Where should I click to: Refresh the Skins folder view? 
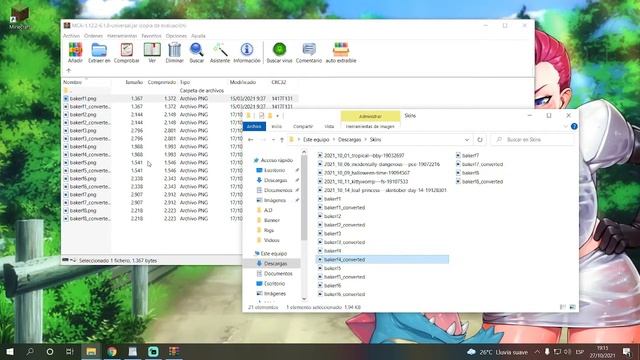tap(480, 140)
